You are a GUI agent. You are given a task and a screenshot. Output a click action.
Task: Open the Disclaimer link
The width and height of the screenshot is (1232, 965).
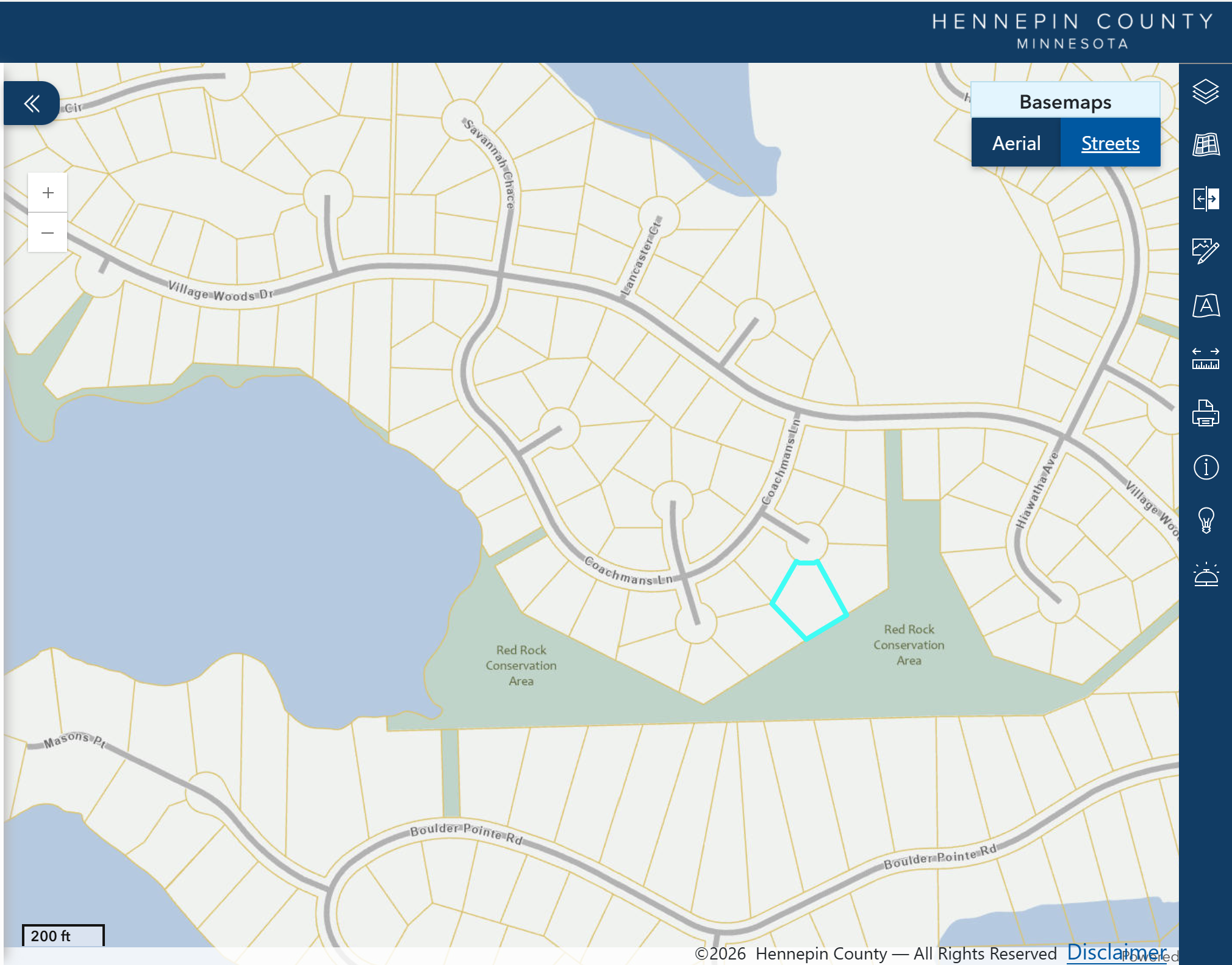[1116, 952]
